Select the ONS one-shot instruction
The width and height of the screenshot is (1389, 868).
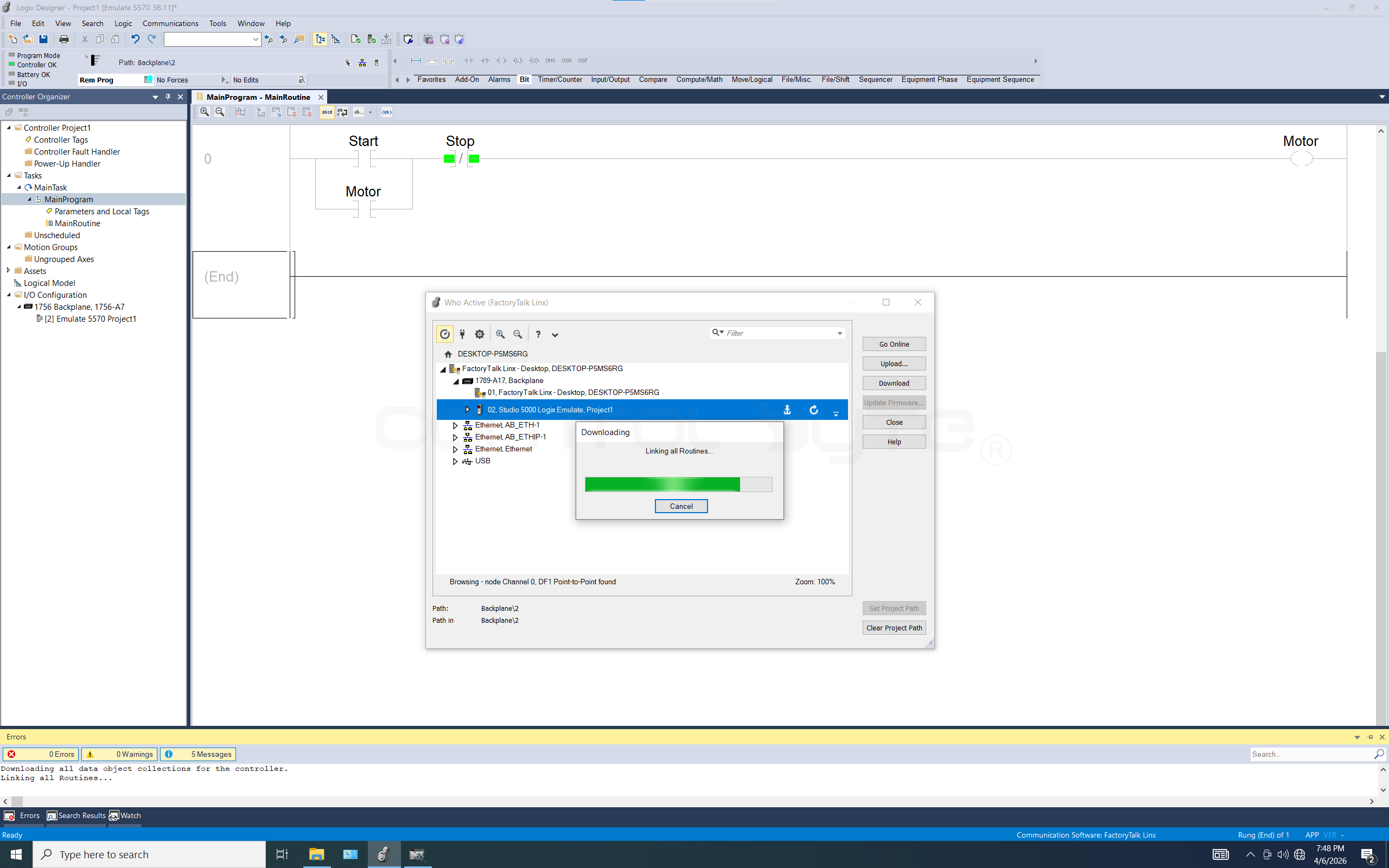click(550, 60)
